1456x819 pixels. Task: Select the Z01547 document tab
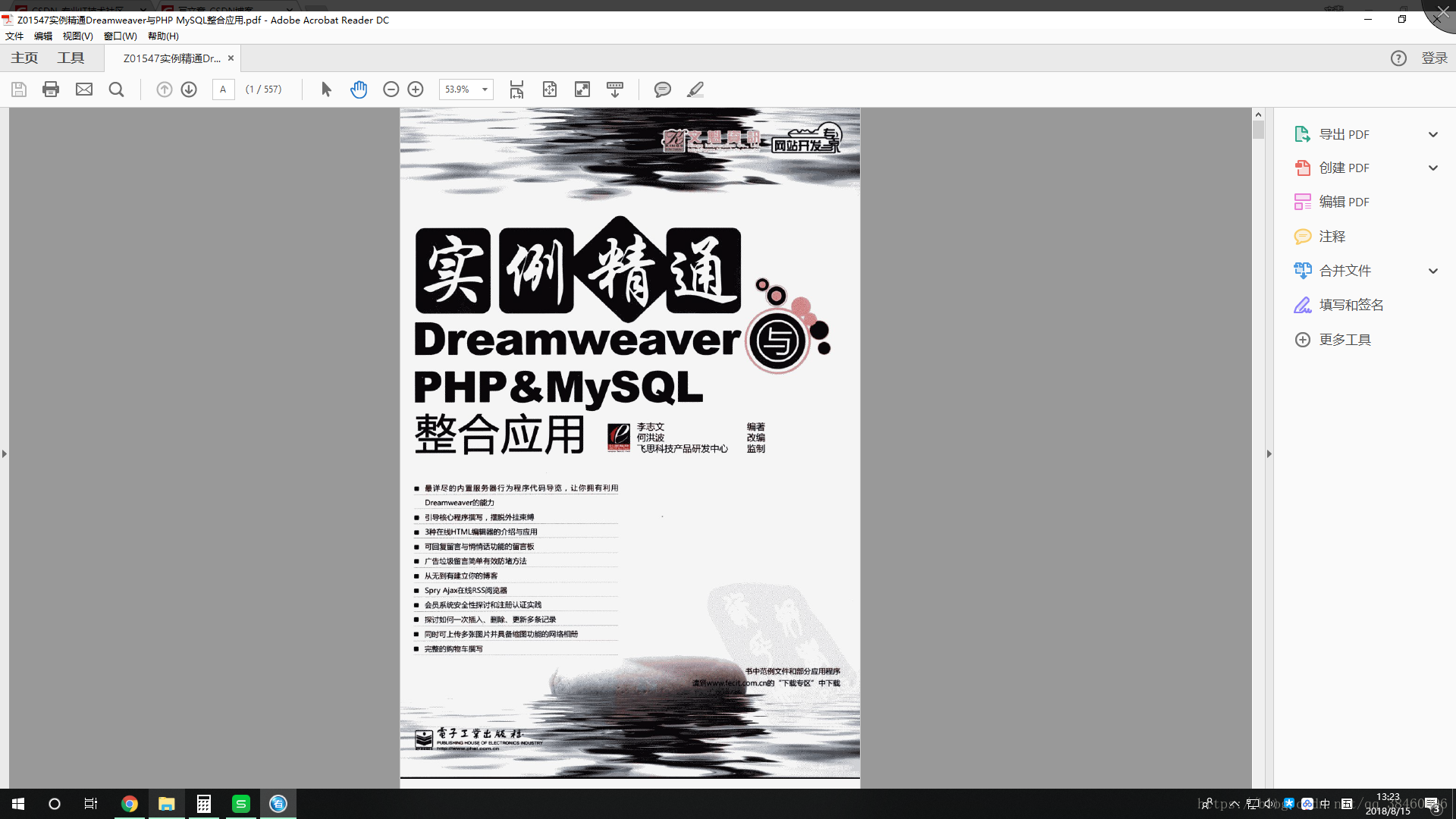point(172,58)
